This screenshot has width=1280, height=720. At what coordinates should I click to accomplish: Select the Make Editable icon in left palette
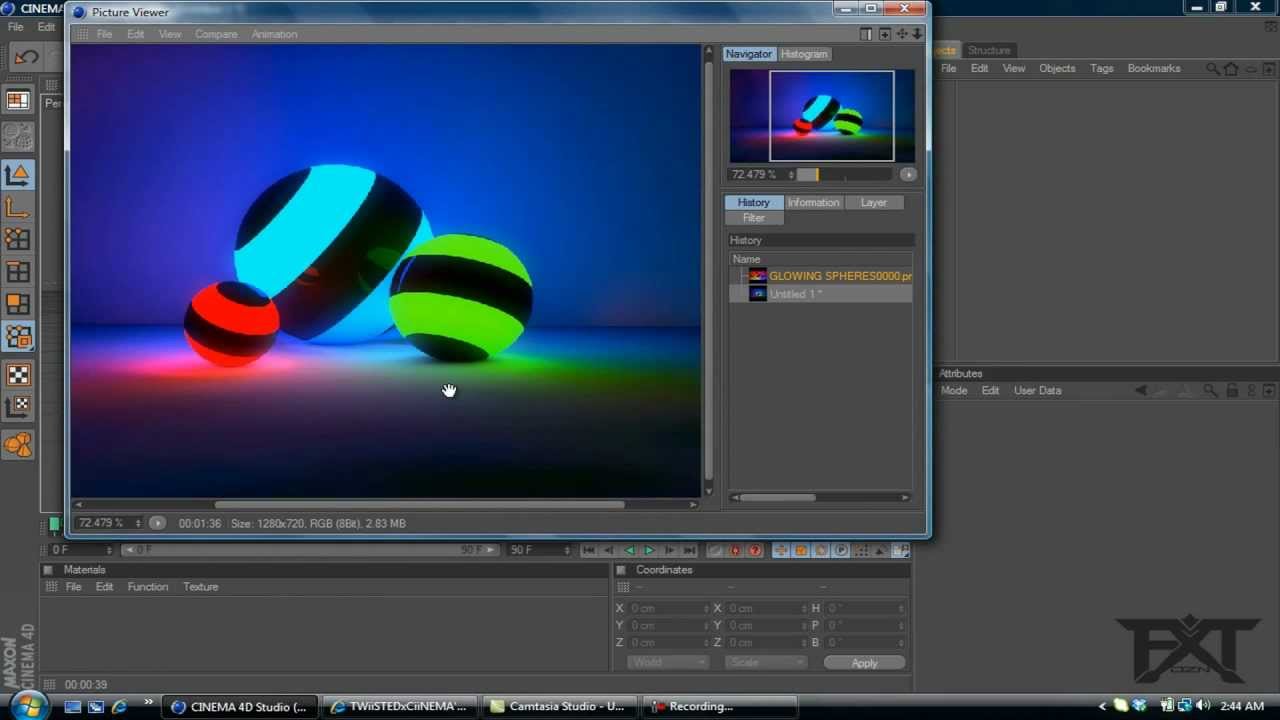tap(18, 136)
